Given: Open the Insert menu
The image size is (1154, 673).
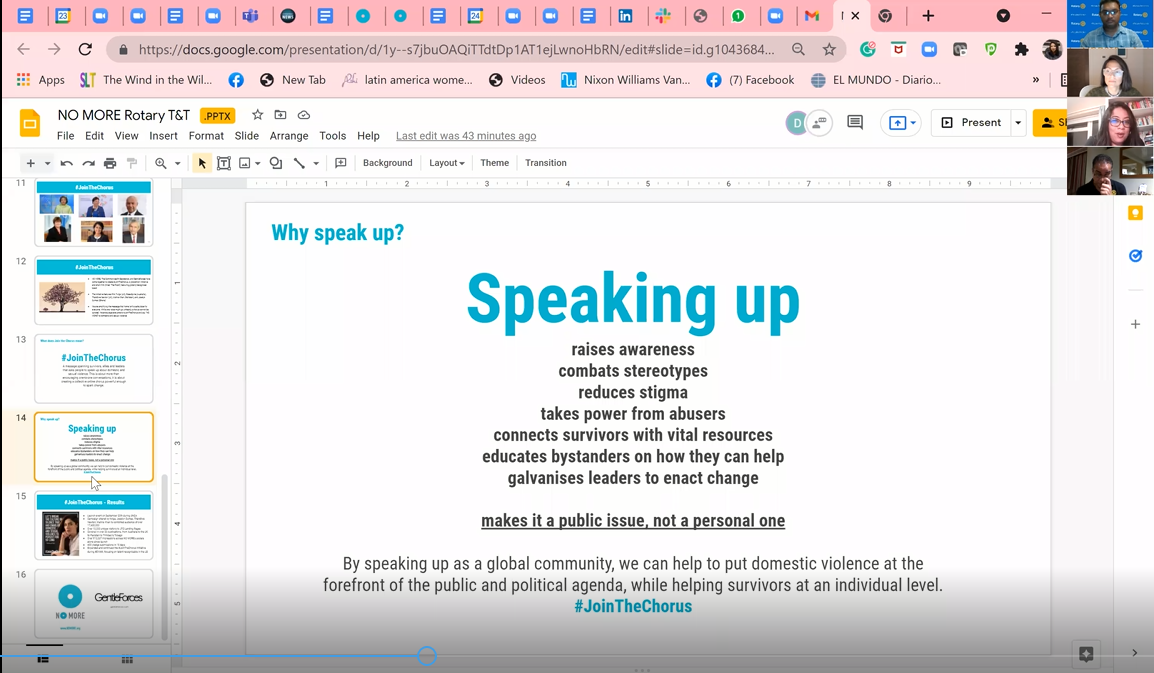Looking at the screenshot, I should coord(163,136).
